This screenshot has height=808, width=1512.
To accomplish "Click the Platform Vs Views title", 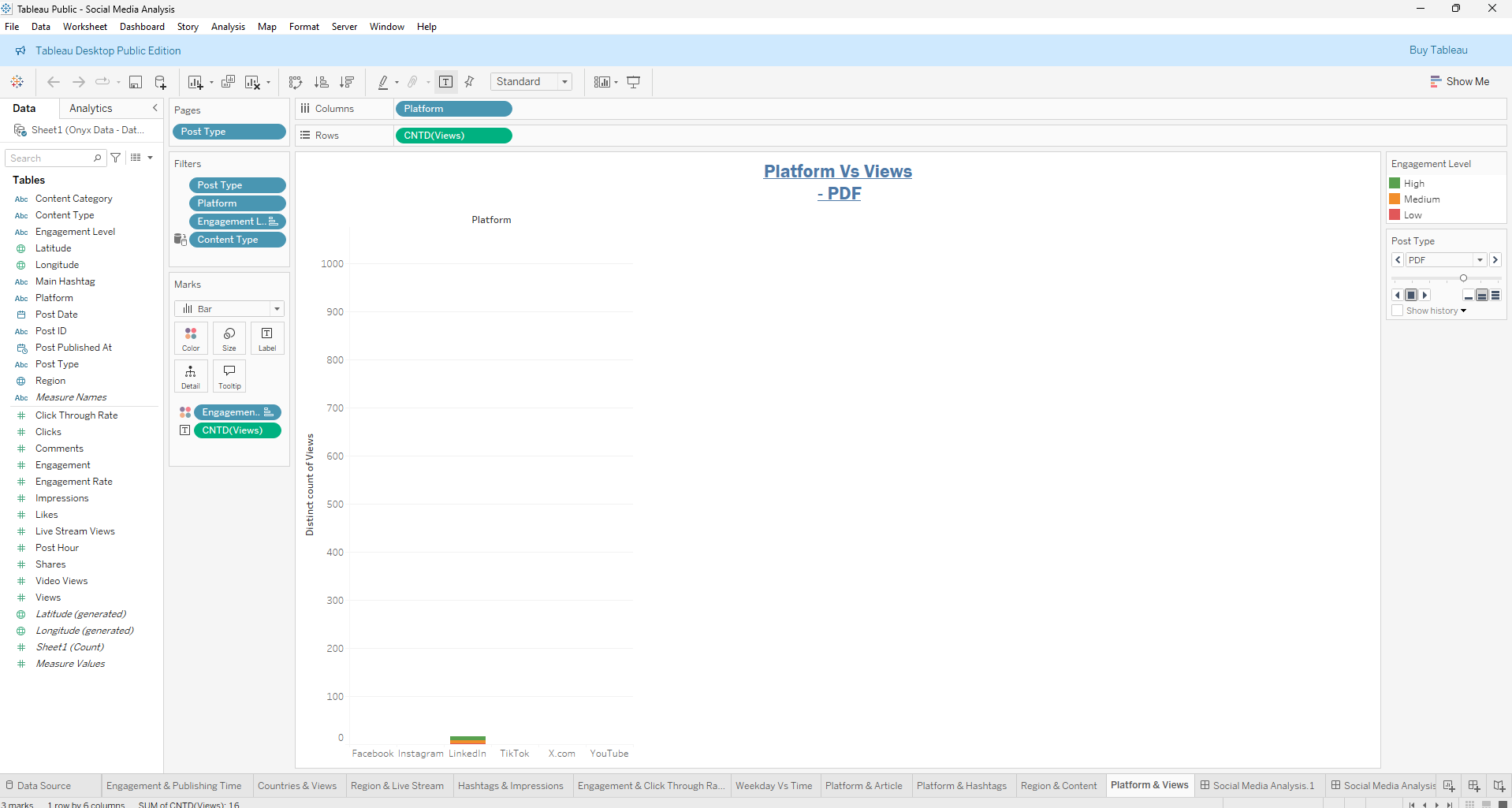I will coord(838,182).
